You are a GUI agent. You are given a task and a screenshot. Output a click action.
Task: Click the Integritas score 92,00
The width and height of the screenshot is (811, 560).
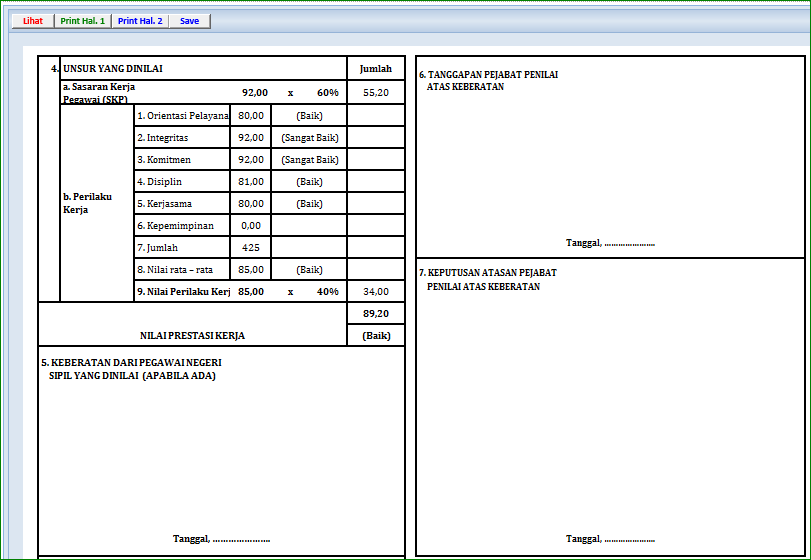251,138
